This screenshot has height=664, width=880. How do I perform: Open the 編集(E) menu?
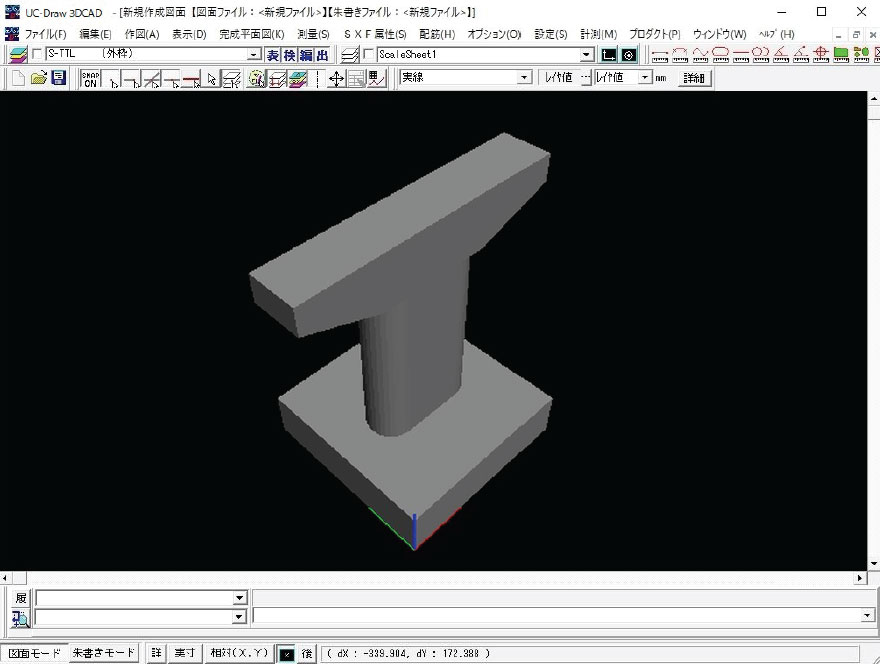(95, 34)
